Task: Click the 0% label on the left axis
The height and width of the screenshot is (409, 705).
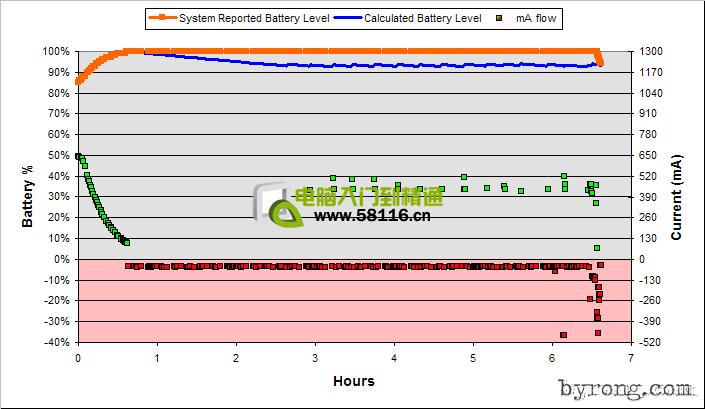Action: 60,259
